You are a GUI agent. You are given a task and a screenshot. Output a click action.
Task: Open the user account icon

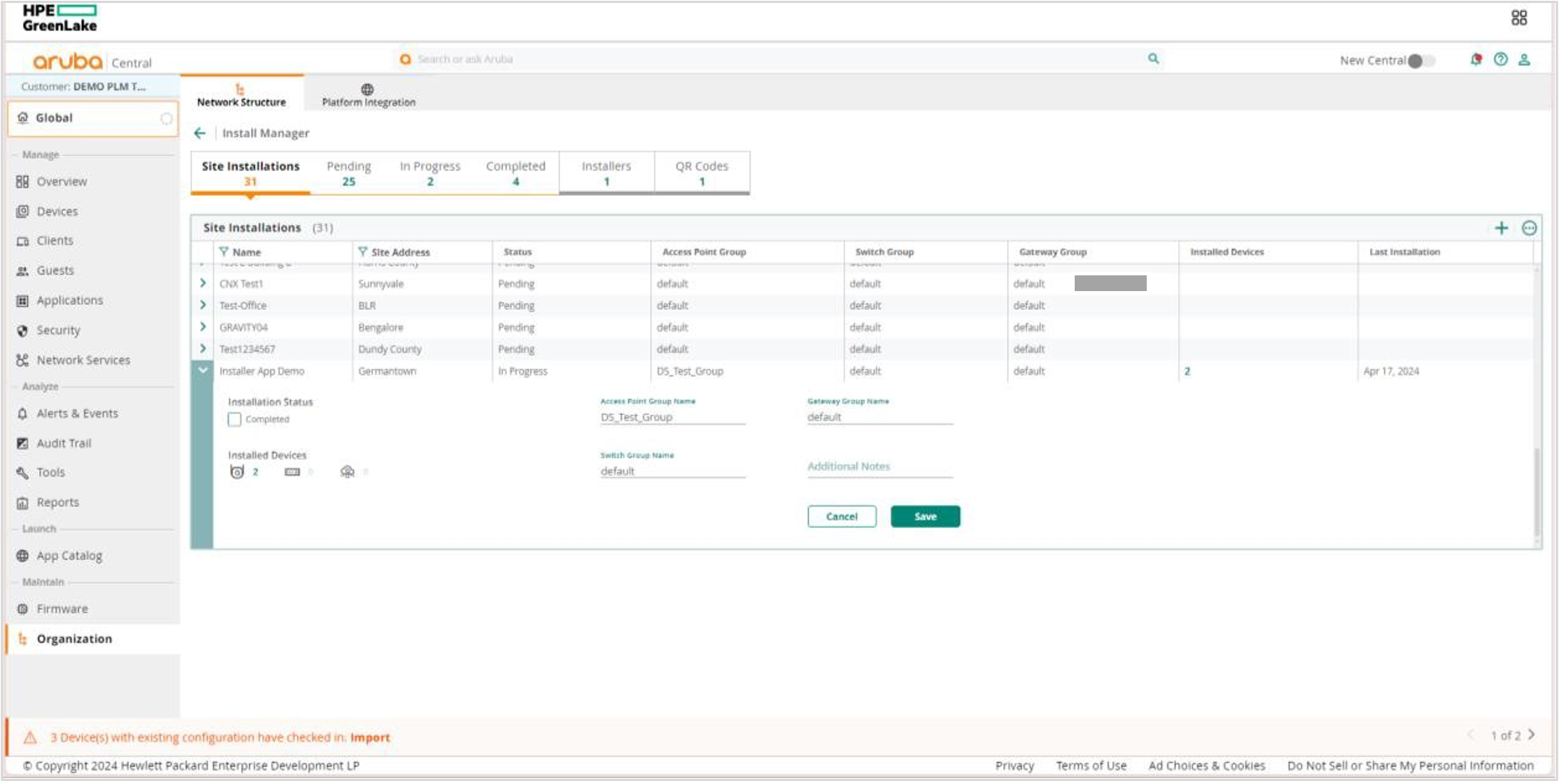coord(1524,60)
